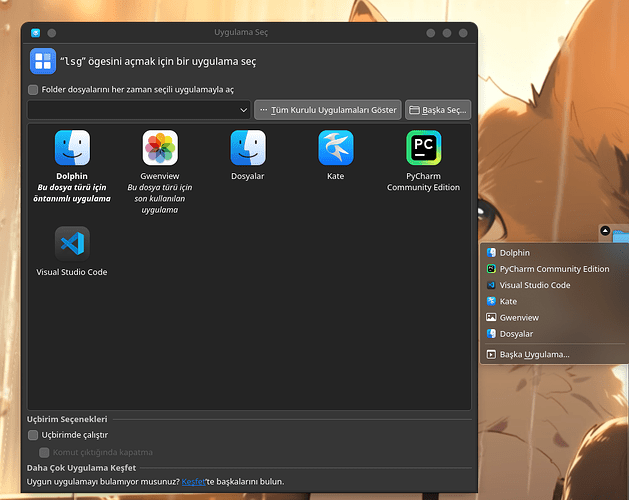Screen dimensions: 629x500
Task: Toggle the "Komut çıktığında kapatma" checkbox
Action: tap(45, 452)
